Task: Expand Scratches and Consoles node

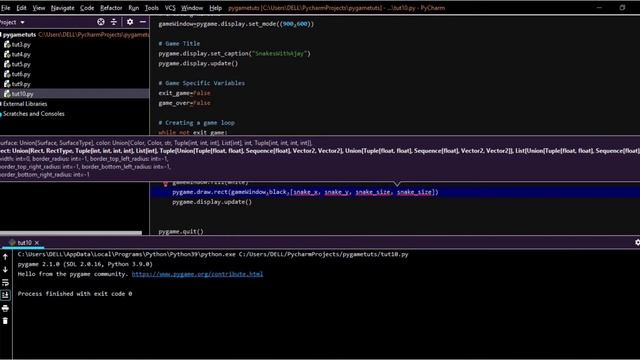Action: tap(33, 114)
